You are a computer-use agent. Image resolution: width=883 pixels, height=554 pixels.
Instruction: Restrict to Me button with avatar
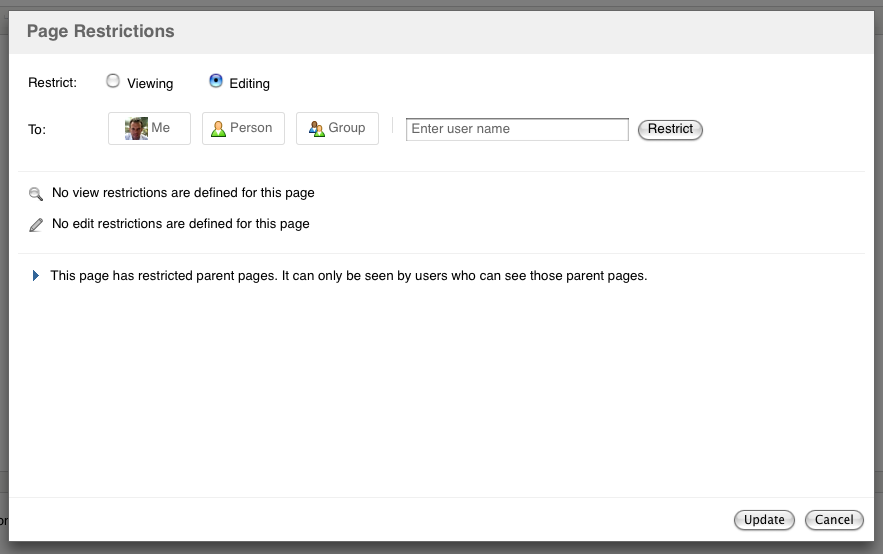coord(149,128)
